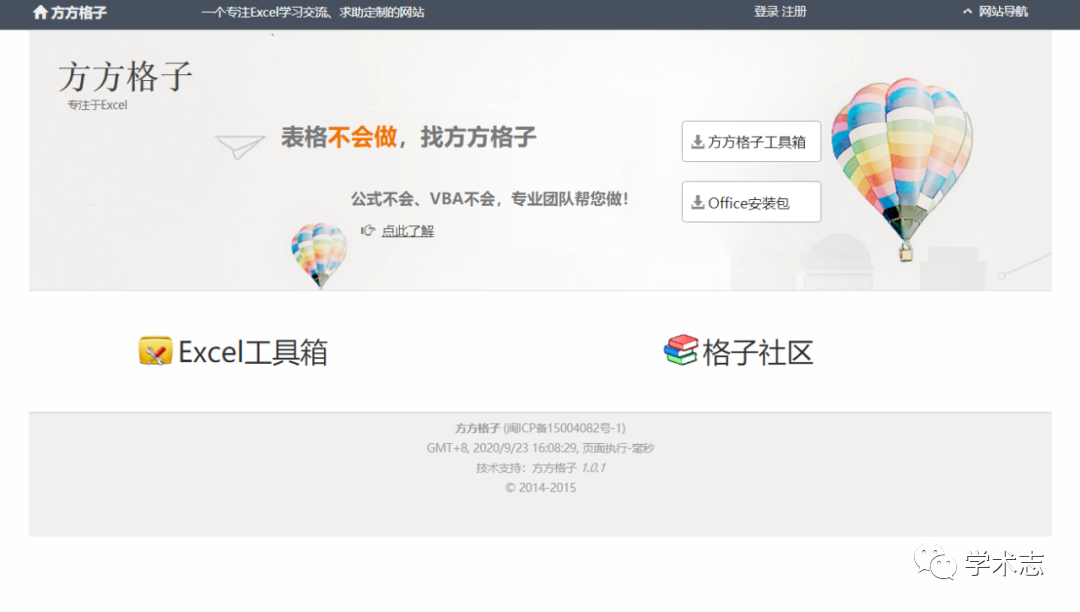
Task: Click 方方格子 brand text in top bar
Action: [79, 13]
